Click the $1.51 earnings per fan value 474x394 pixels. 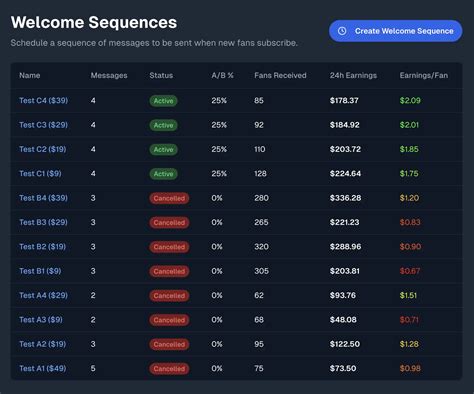pyautogui.click(x=408, y=295)
